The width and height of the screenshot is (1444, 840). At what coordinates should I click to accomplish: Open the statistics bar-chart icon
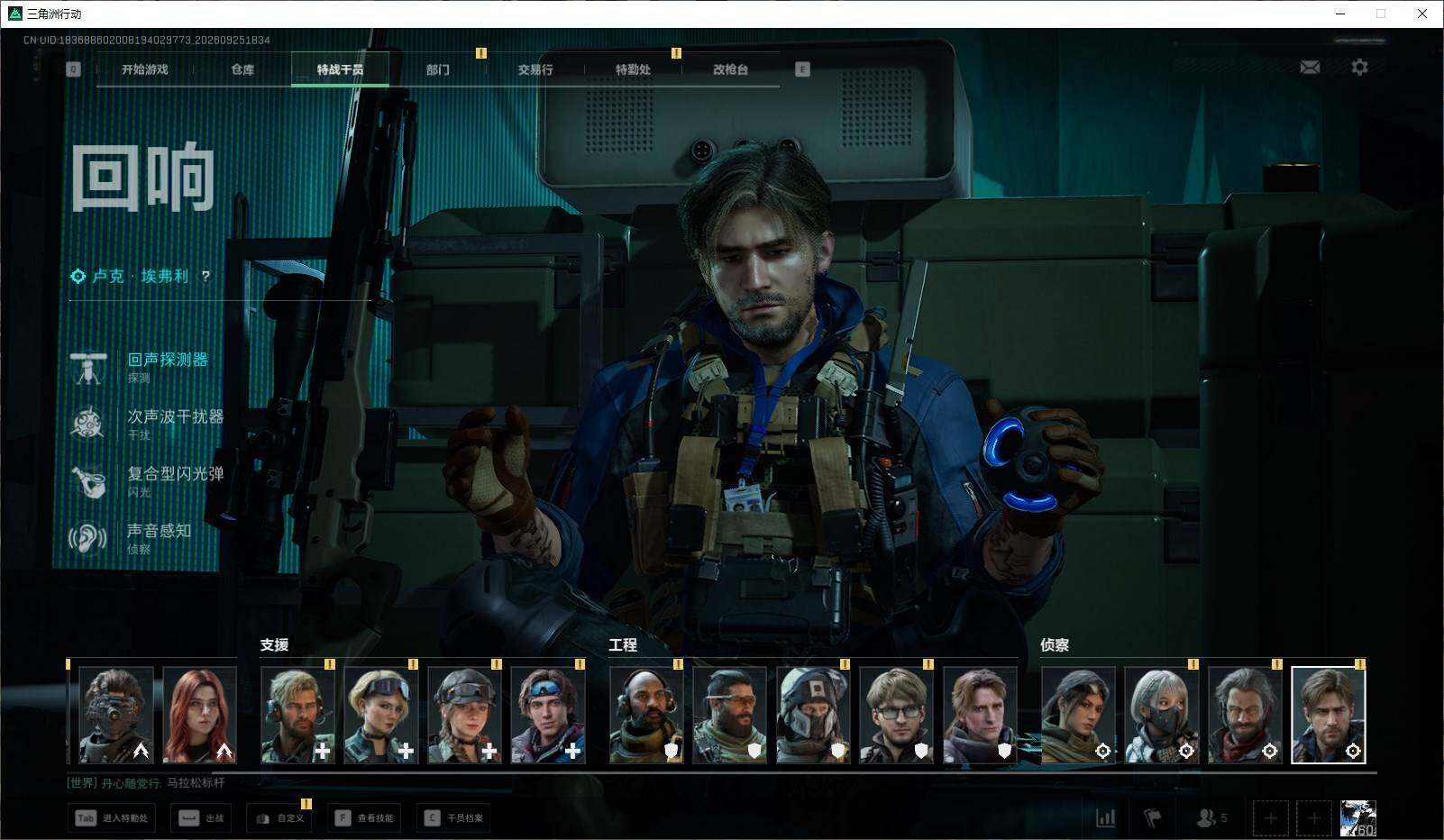click(x=1105, y=817)
